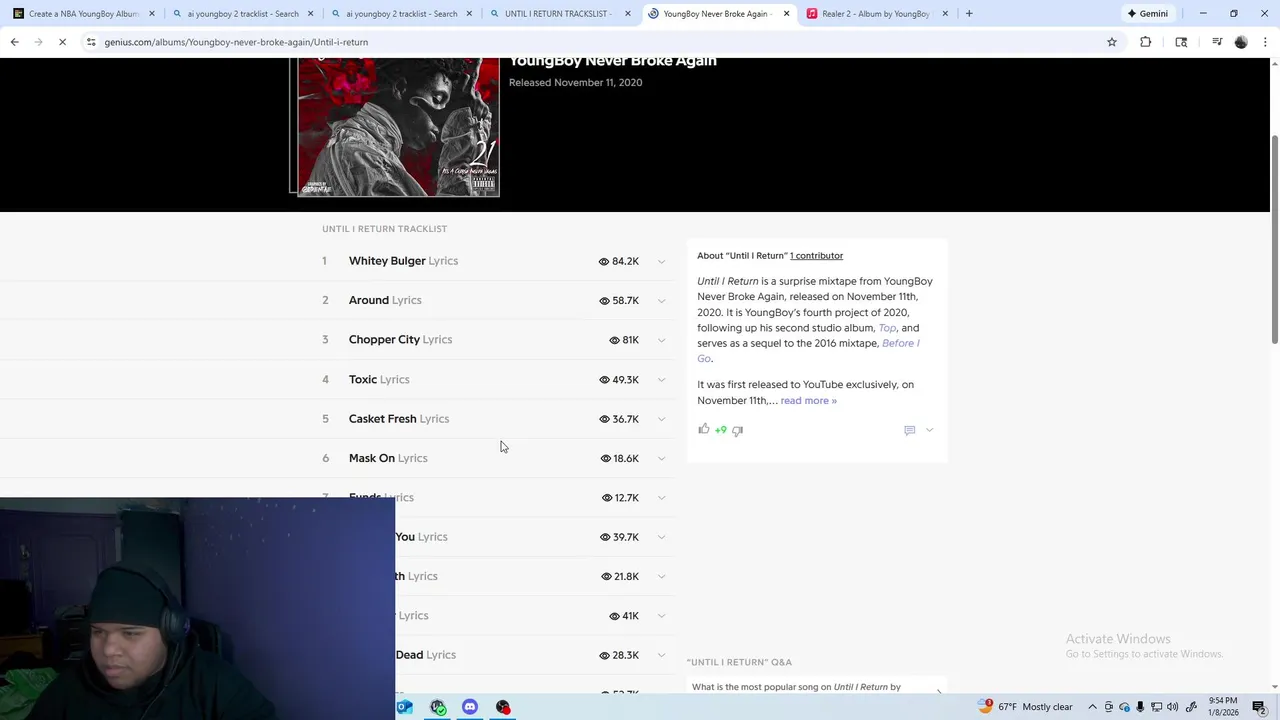Open Whitey Bulger lyrics
This screenshot has height=720, width=1280.
tap(403, 261)
